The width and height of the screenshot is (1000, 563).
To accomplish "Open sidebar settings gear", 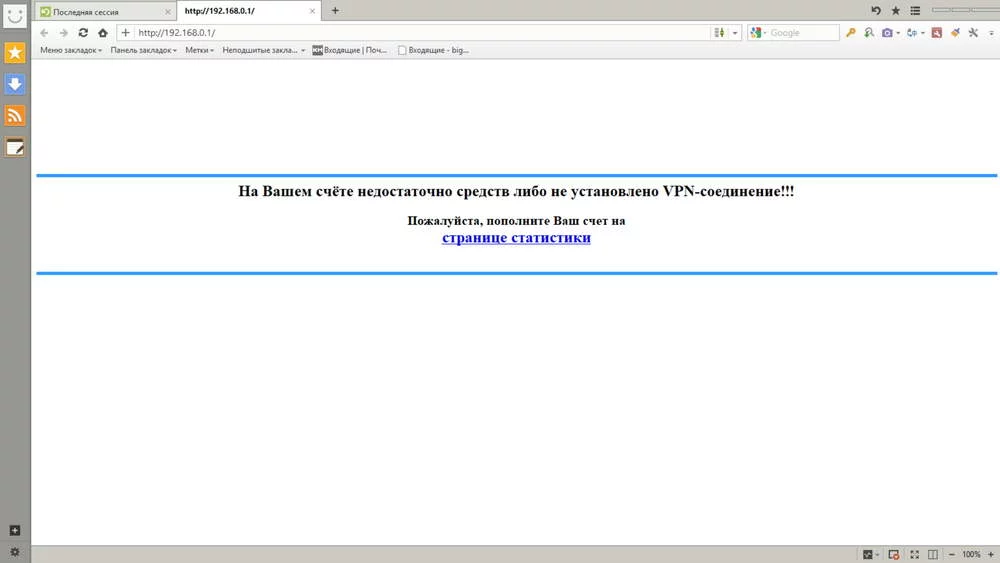I will [x=15, y=552].
